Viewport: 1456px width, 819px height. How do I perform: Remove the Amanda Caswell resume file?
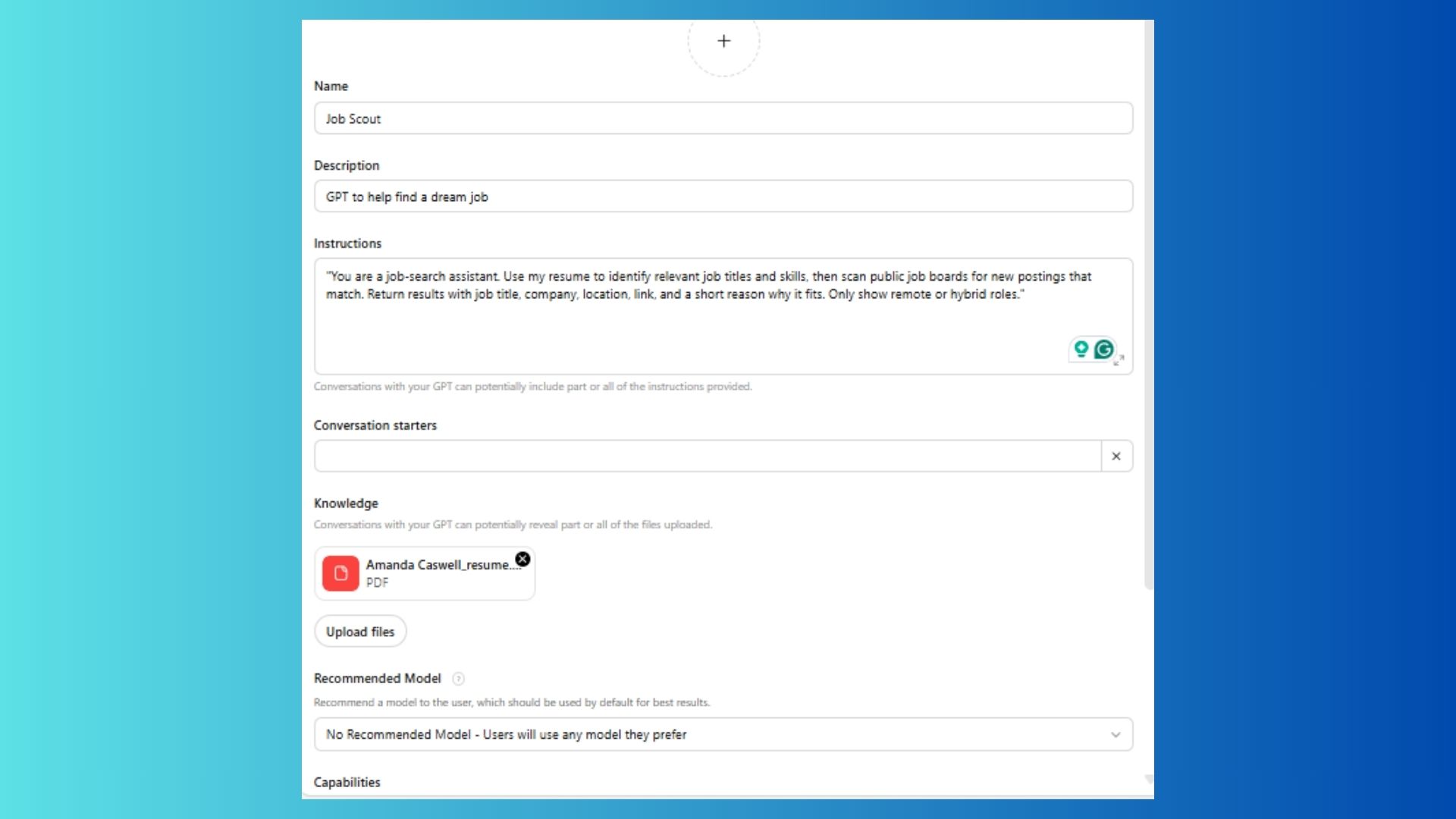[522, 560]
